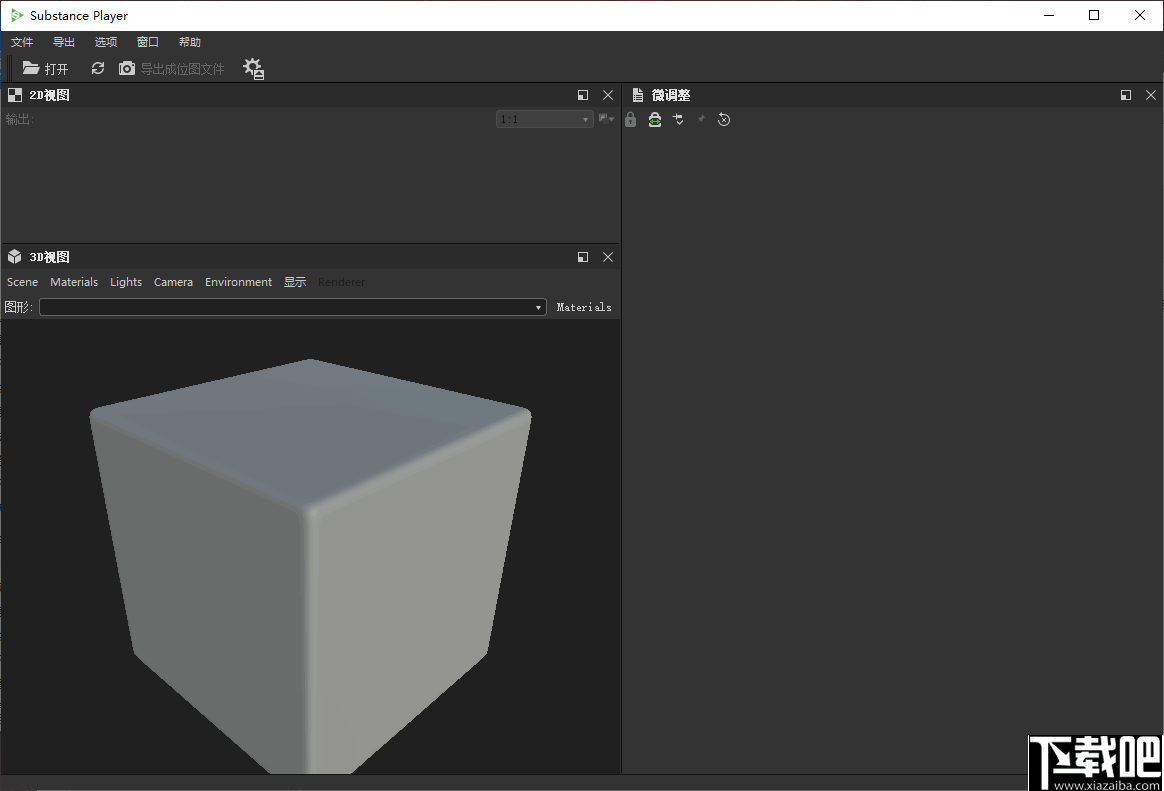Screen dimensions: 1164x791
Task: Toggle the pin icon in 微调整 panel
Action: coord(701,119)
